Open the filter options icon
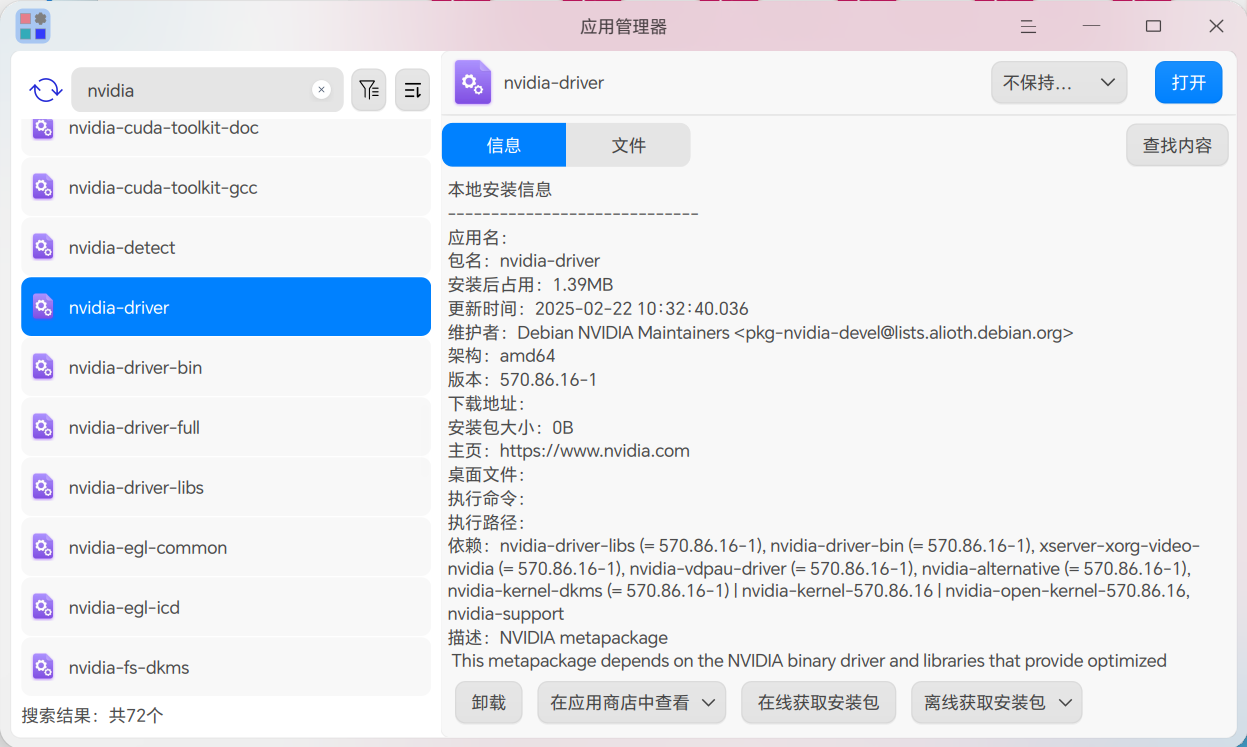This screenshot has width=1247, height=747. pos(369,90)
